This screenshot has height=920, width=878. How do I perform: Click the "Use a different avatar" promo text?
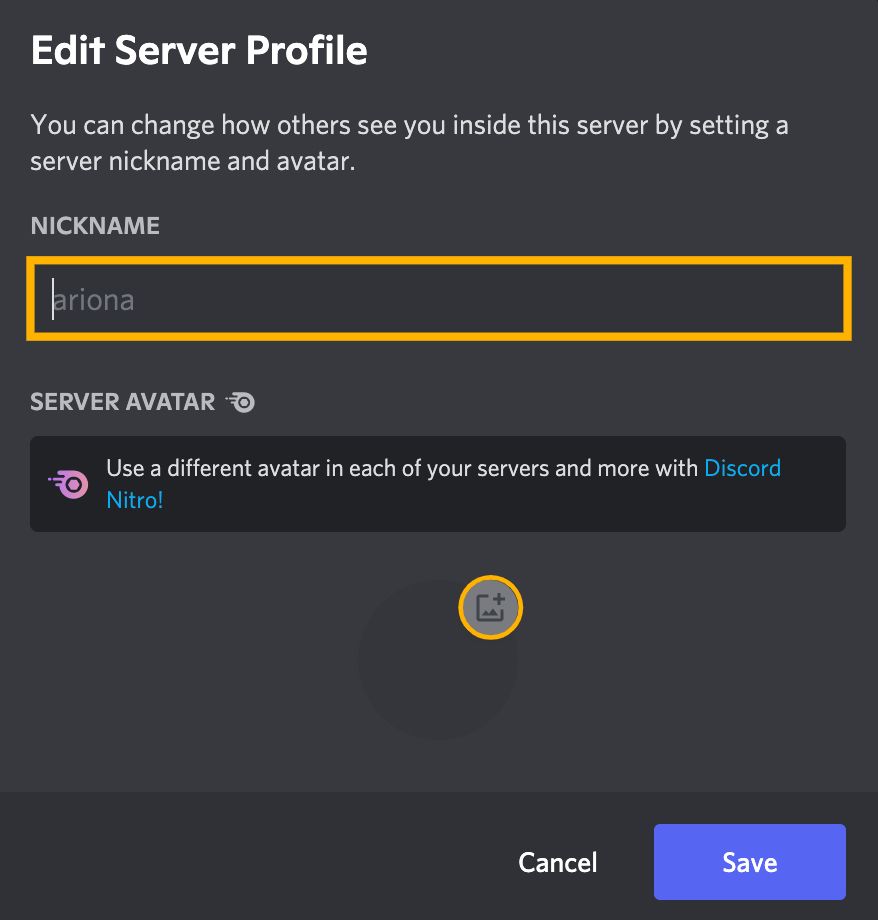[400, 468]
